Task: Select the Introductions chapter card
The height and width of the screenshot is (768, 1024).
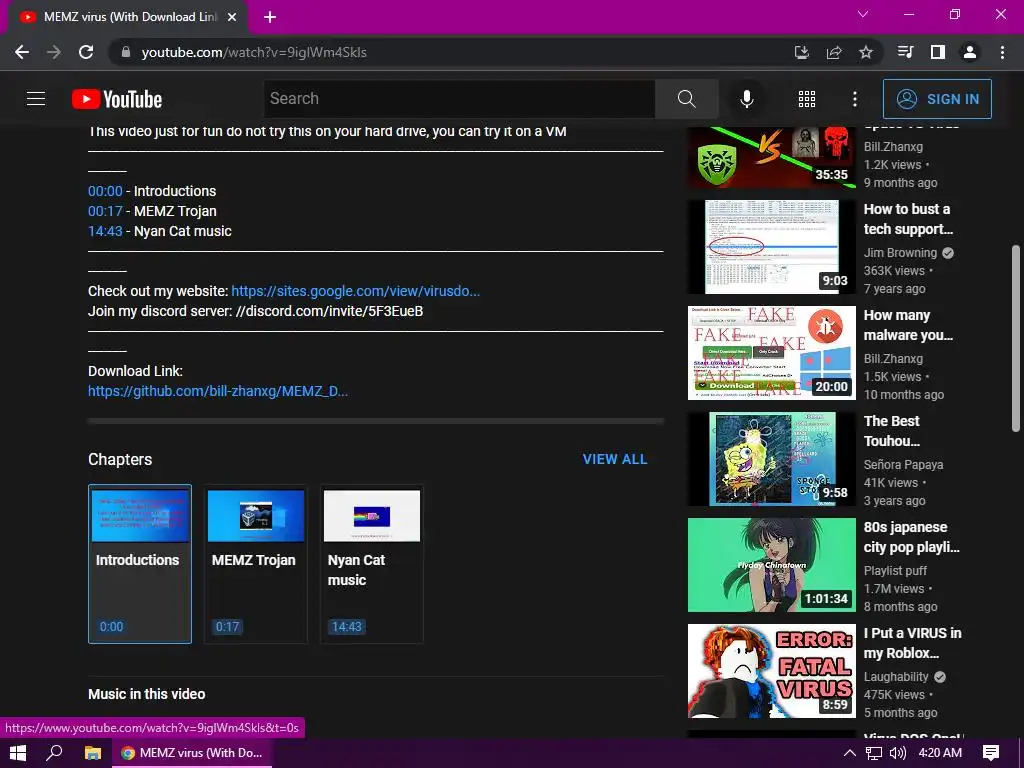Action: [x=140, y=564]
